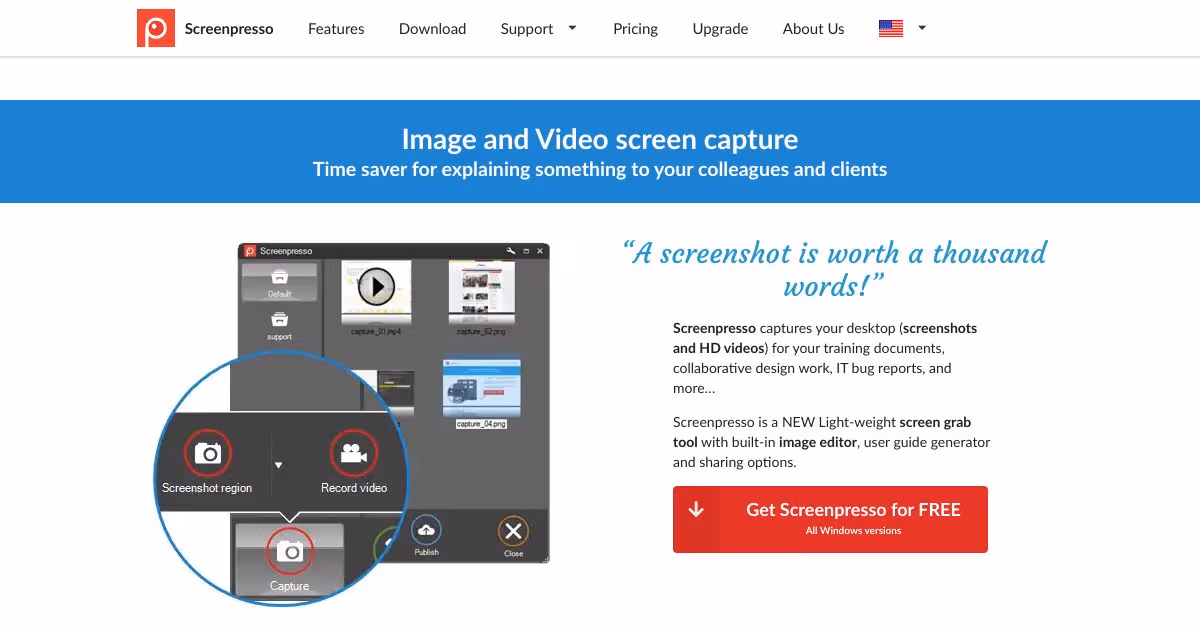Play the capture_01.mp4 video

point(377,288)
